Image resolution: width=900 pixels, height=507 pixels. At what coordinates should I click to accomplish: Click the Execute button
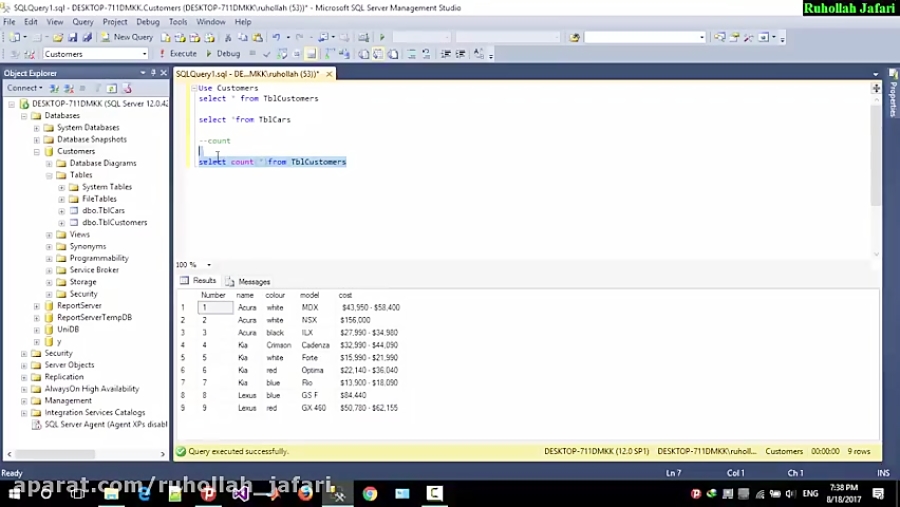tap(179, 53)
